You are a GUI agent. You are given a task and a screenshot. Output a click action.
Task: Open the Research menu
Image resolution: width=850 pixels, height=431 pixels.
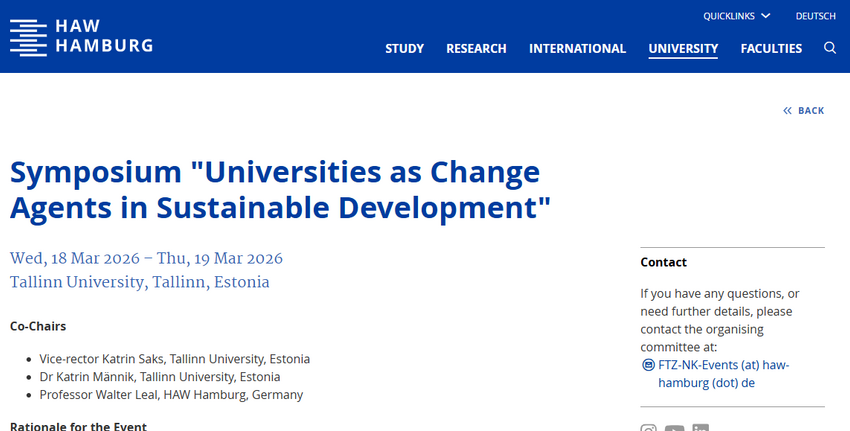coord(476,48)
